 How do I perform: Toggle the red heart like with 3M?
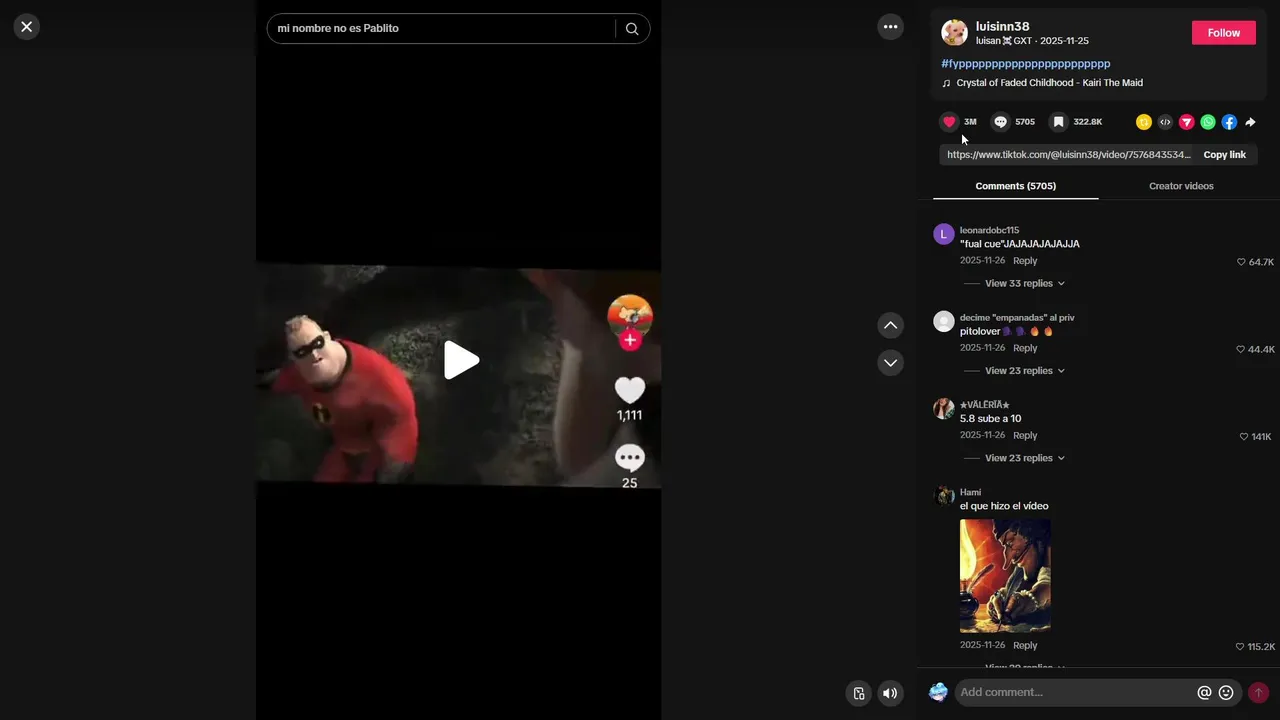[949, 122]
